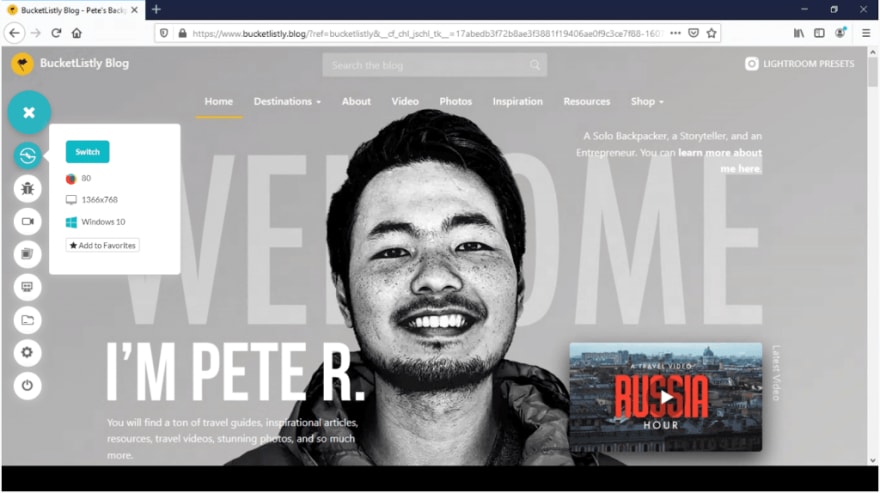Open the bug report icon
Viewport: 880px width, 493px height.
coord(28,189)
